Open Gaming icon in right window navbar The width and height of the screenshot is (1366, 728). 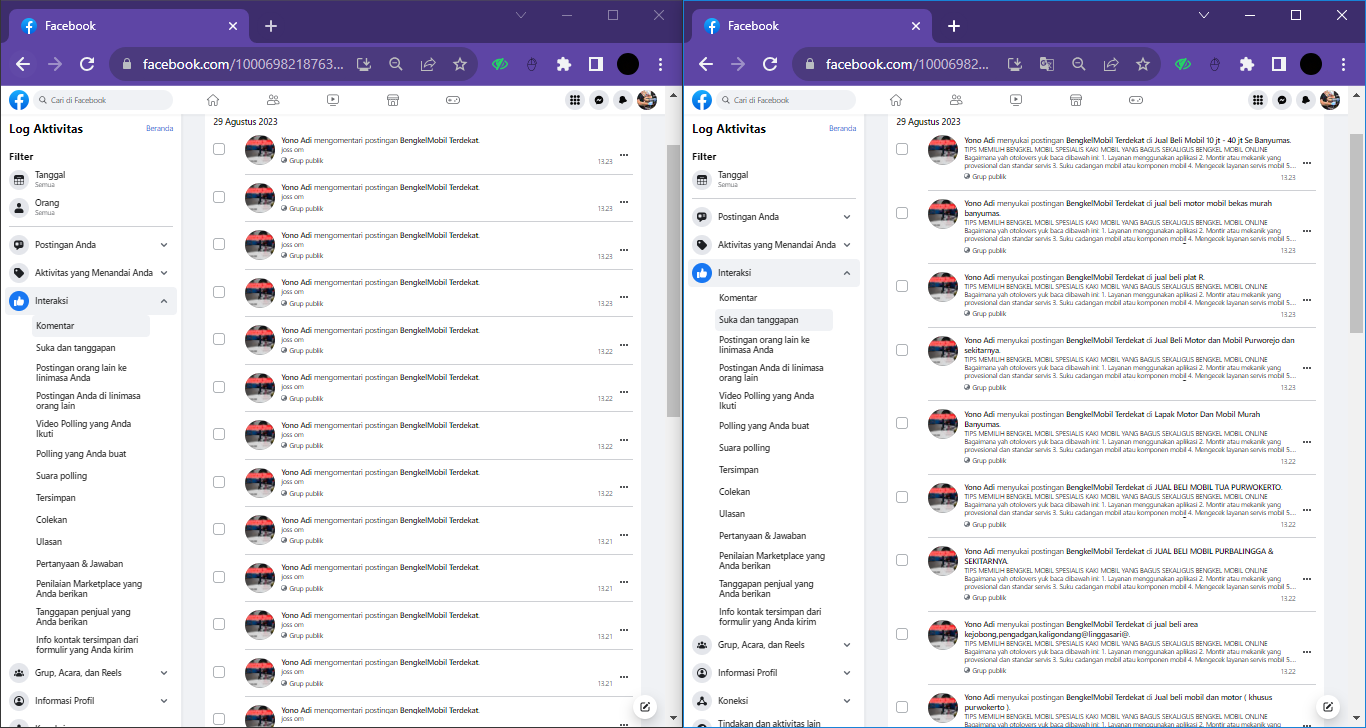(x=1136, y=100)
